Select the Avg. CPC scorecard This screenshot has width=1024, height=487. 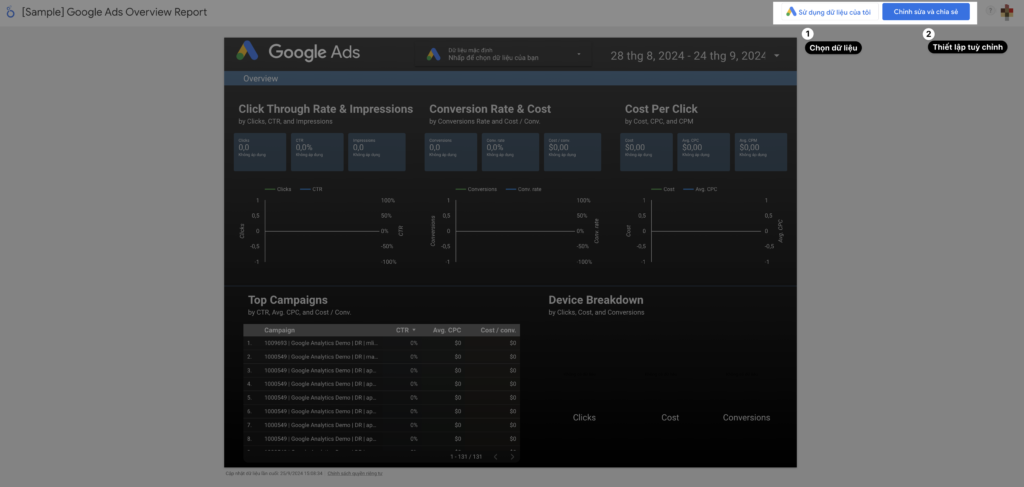point(703,152)
